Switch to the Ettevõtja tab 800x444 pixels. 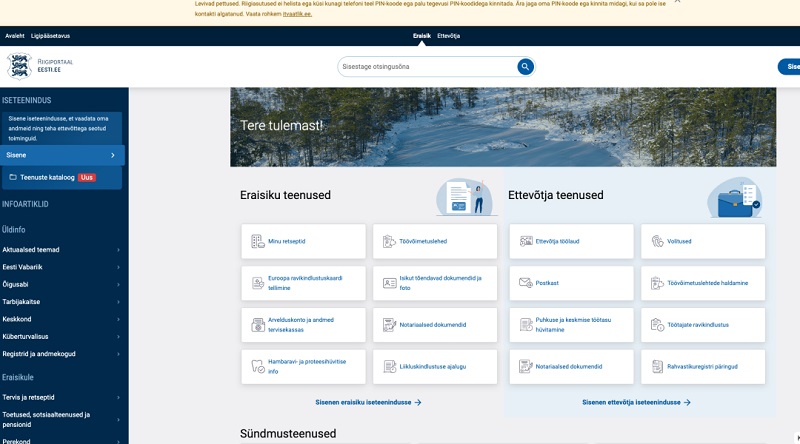(x=449, y=36)
